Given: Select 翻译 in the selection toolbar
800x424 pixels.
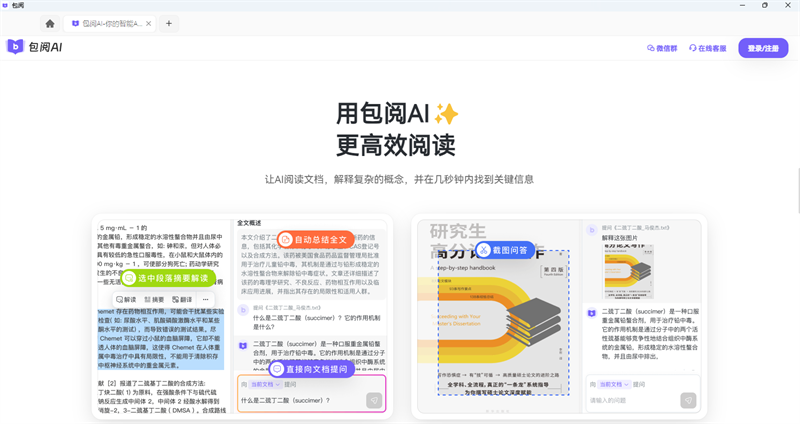Looking at the screenshot, I should (182, 300).
